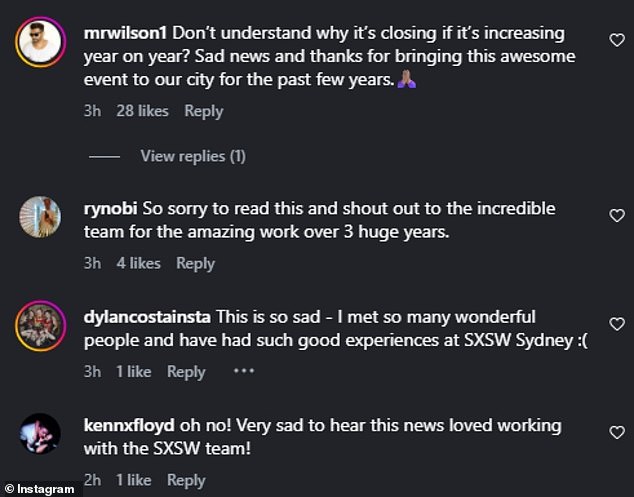Like rynobi's comment with the heart
The image size is (634, 497).
(617, 215)
